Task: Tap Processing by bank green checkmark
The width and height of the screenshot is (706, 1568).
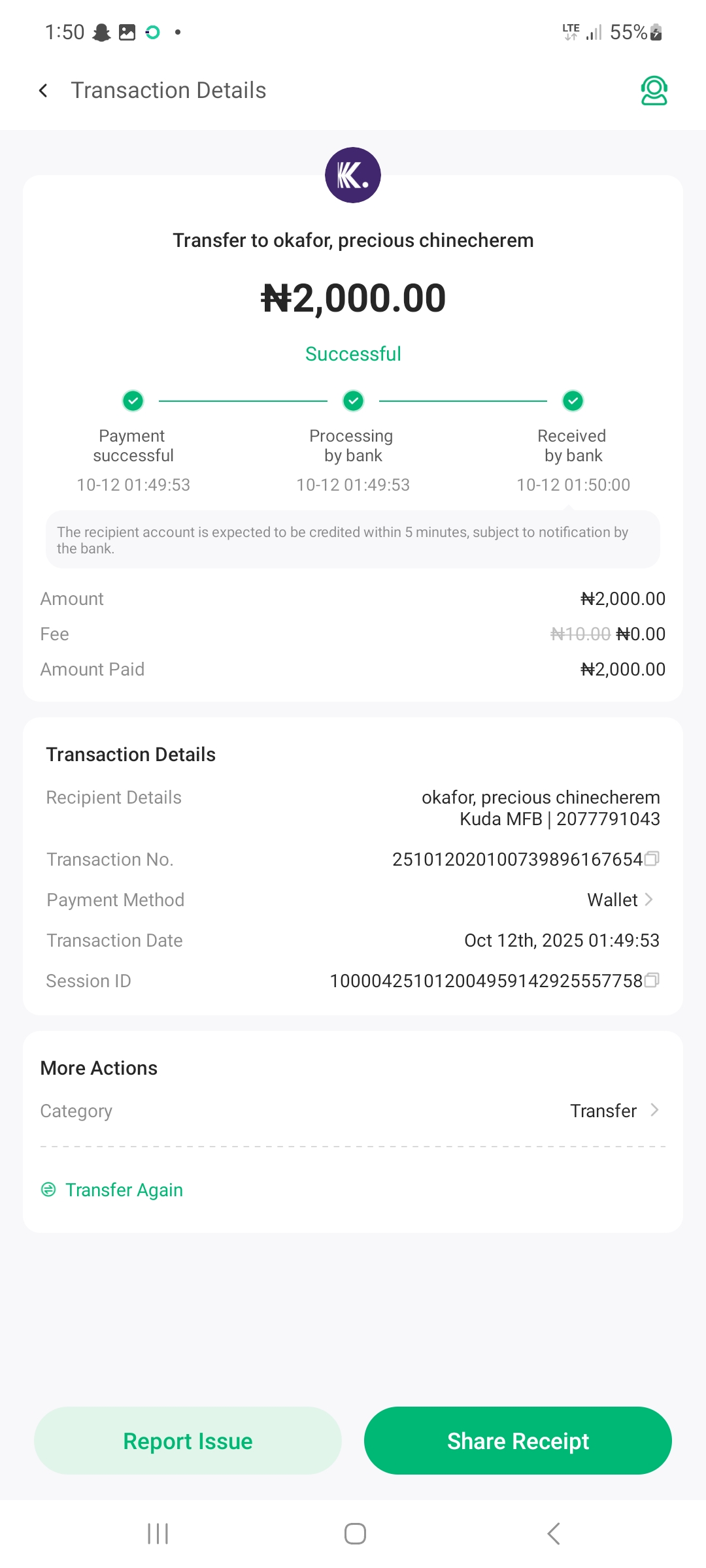Action: point(353,400)
